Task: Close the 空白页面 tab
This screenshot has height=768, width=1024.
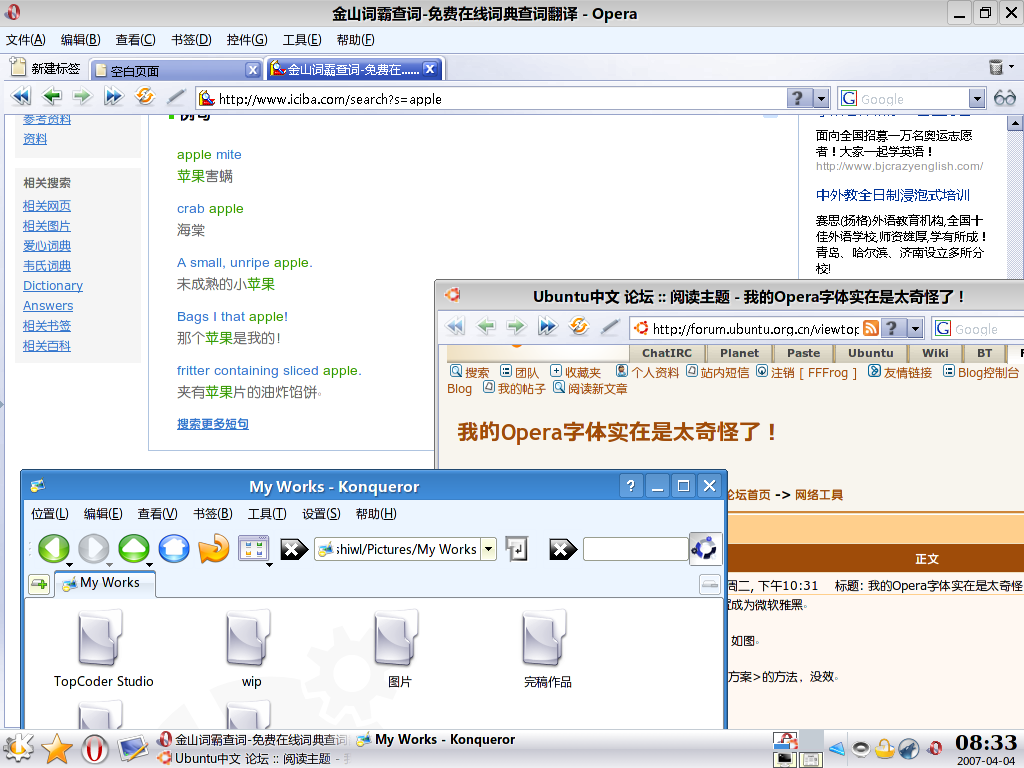Action: 253,69
